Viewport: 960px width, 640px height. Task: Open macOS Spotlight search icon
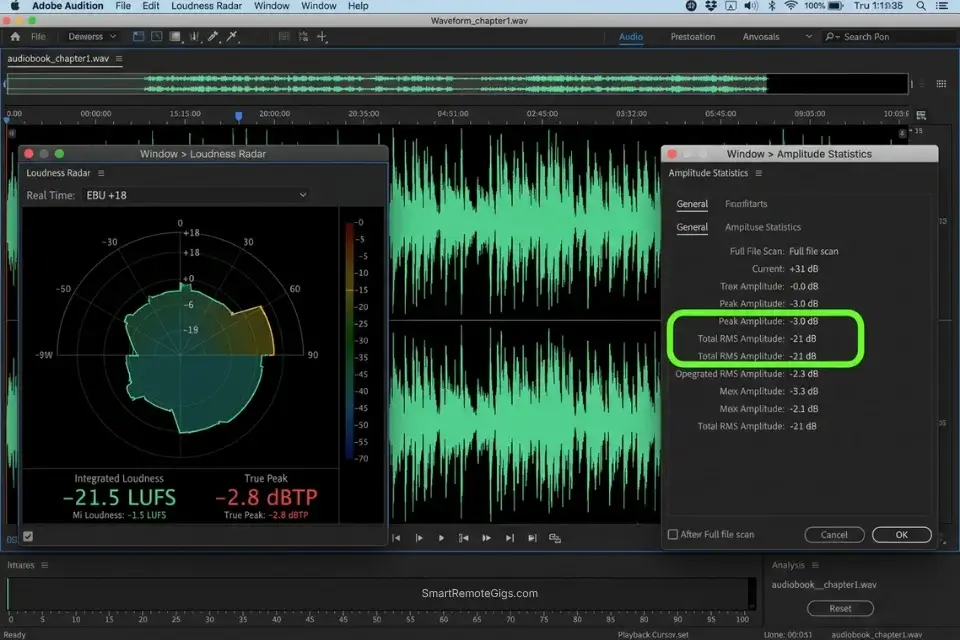click(921, 6)
